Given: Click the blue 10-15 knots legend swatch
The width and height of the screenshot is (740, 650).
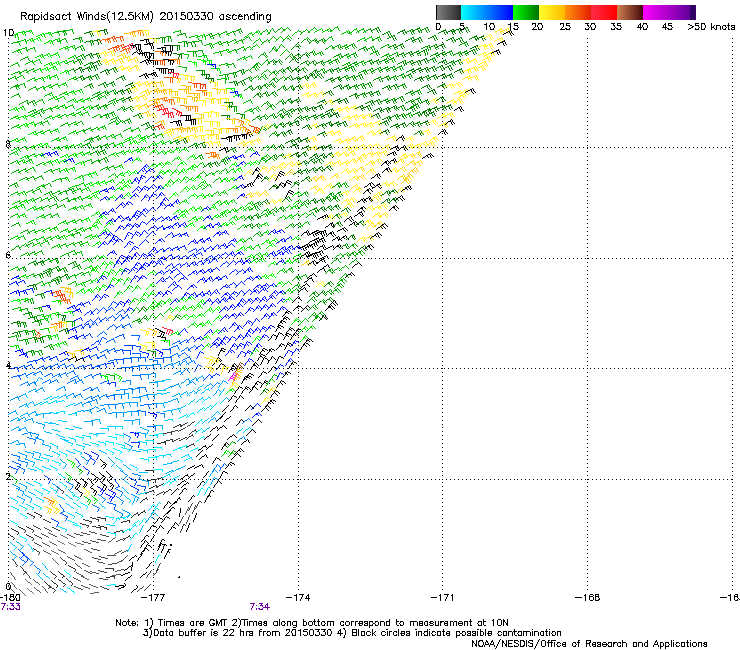Looking at the screenshot, I should pyautogui.click(x=500, y=12).
